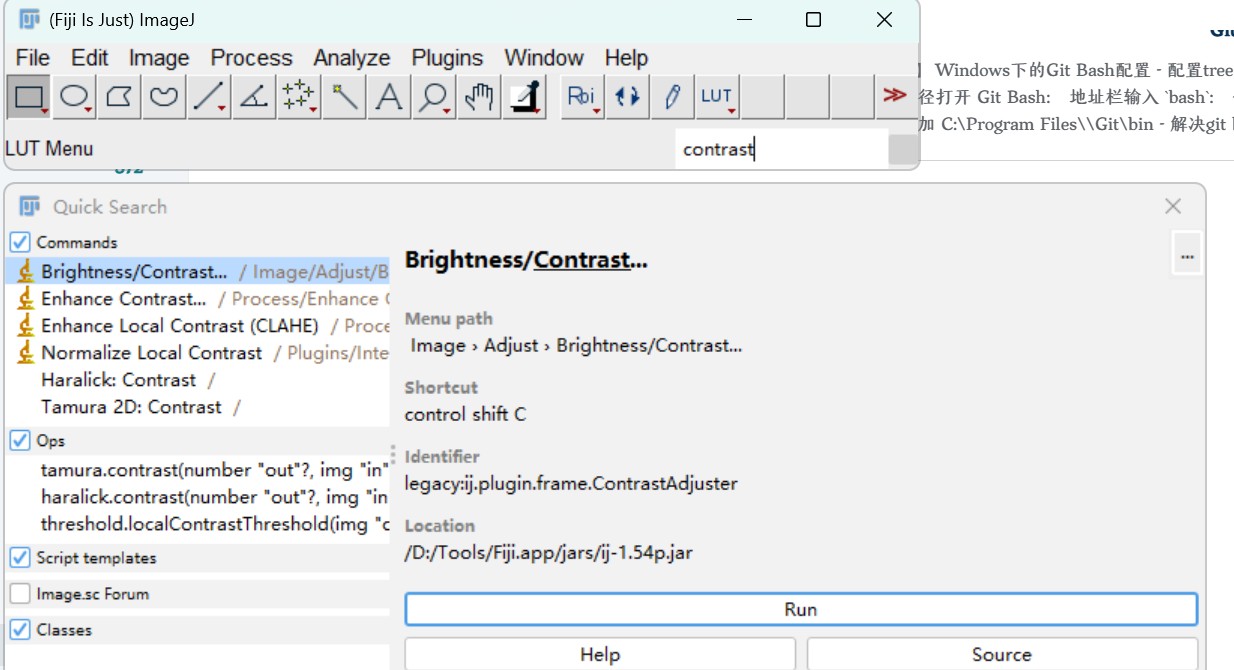1234x670 pixels.
Task: Click the Source button
Action: (1001, 654)
